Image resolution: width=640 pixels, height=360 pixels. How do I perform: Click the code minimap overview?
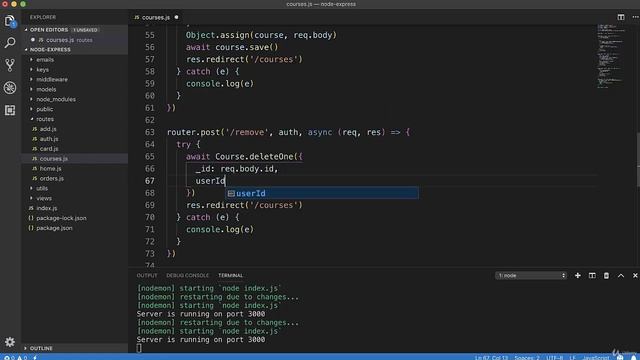pyautogui.click(x=611, y=56)
